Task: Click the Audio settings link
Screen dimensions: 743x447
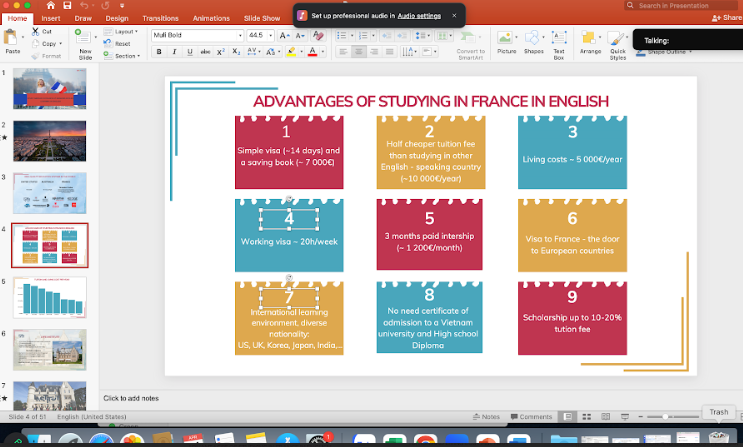Action: (421, 15)
